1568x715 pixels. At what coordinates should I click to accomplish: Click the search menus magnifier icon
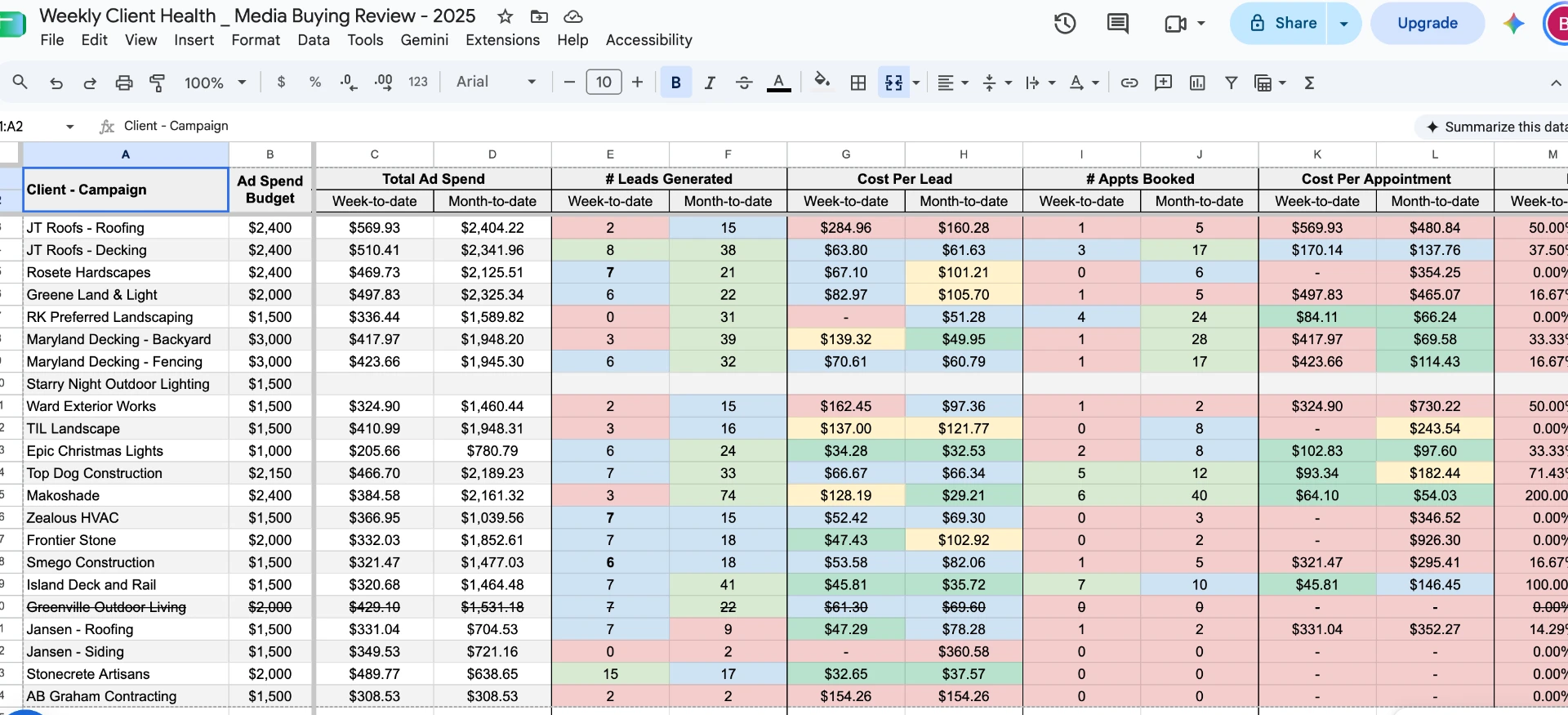click(20, 82)
